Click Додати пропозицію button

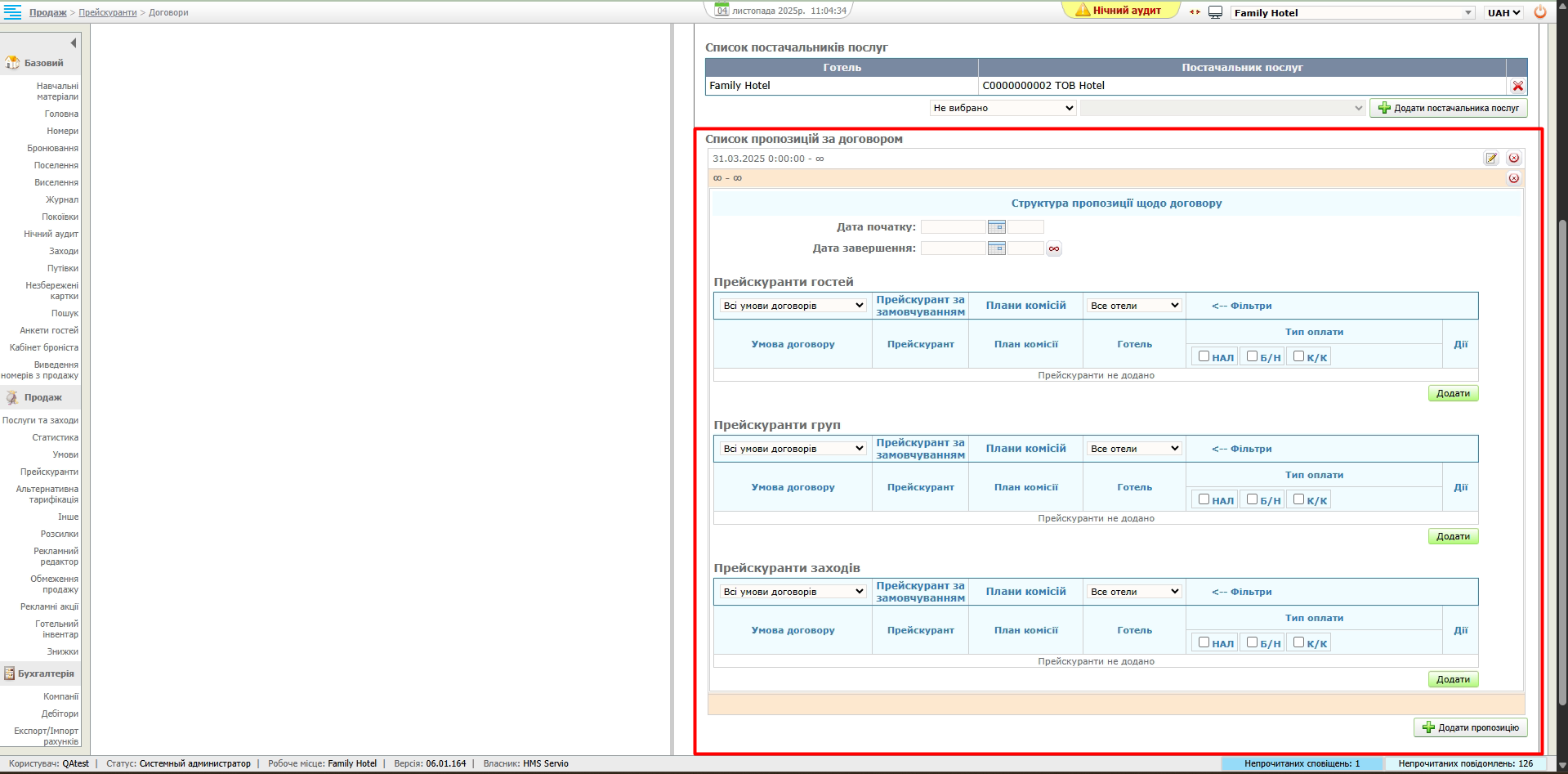(x=1470, y=727)
